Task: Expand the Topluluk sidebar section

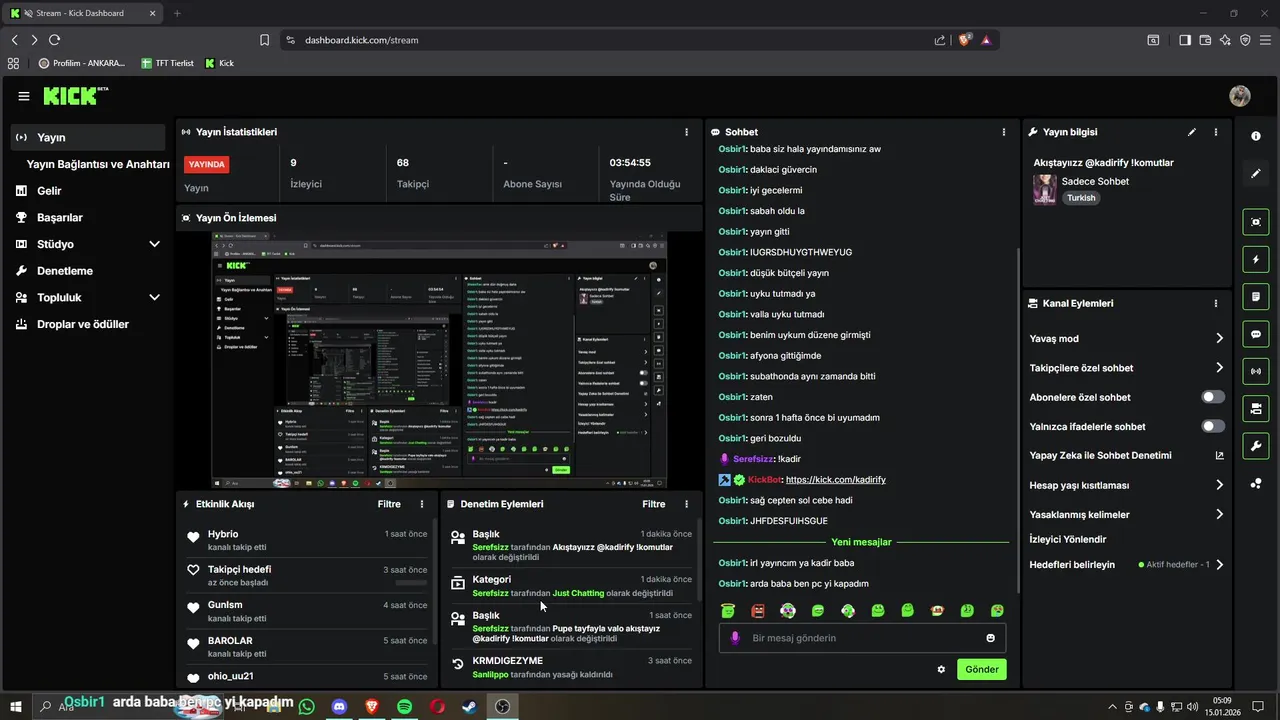Action: click(x=154, y=297)
